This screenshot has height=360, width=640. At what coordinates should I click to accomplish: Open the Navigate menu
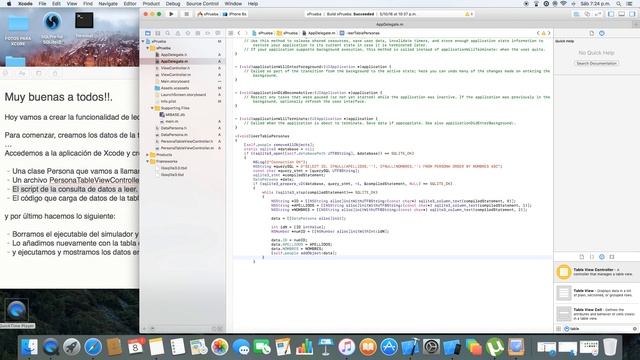point(108,4)
